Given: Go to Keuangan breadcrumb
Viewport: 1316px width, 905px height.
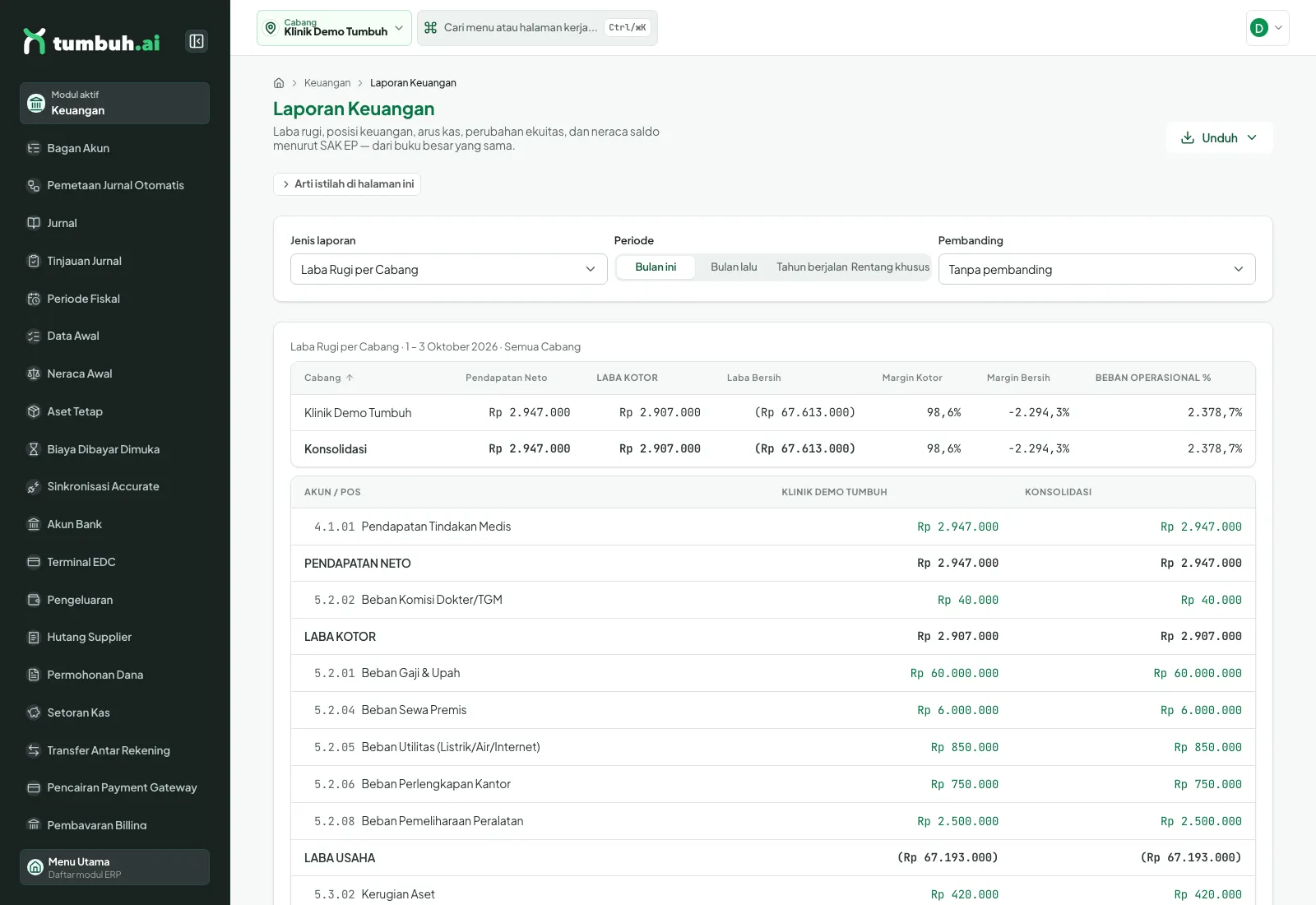Looking at the screenshot, I should (327, 83).
